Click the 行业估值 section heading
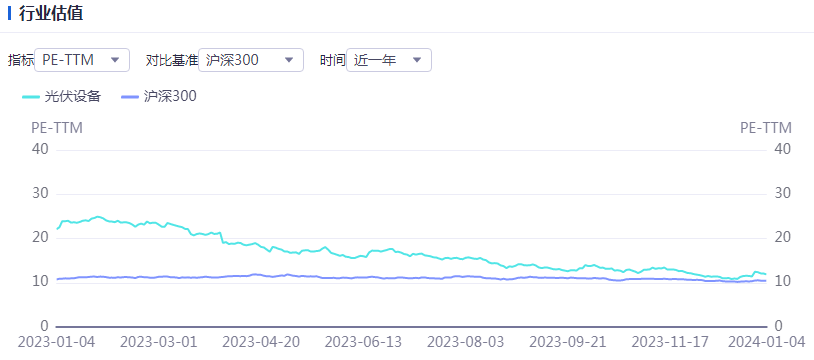Image resolution: width=814 pixels, height=360 pixels. [x=51, y=14]
